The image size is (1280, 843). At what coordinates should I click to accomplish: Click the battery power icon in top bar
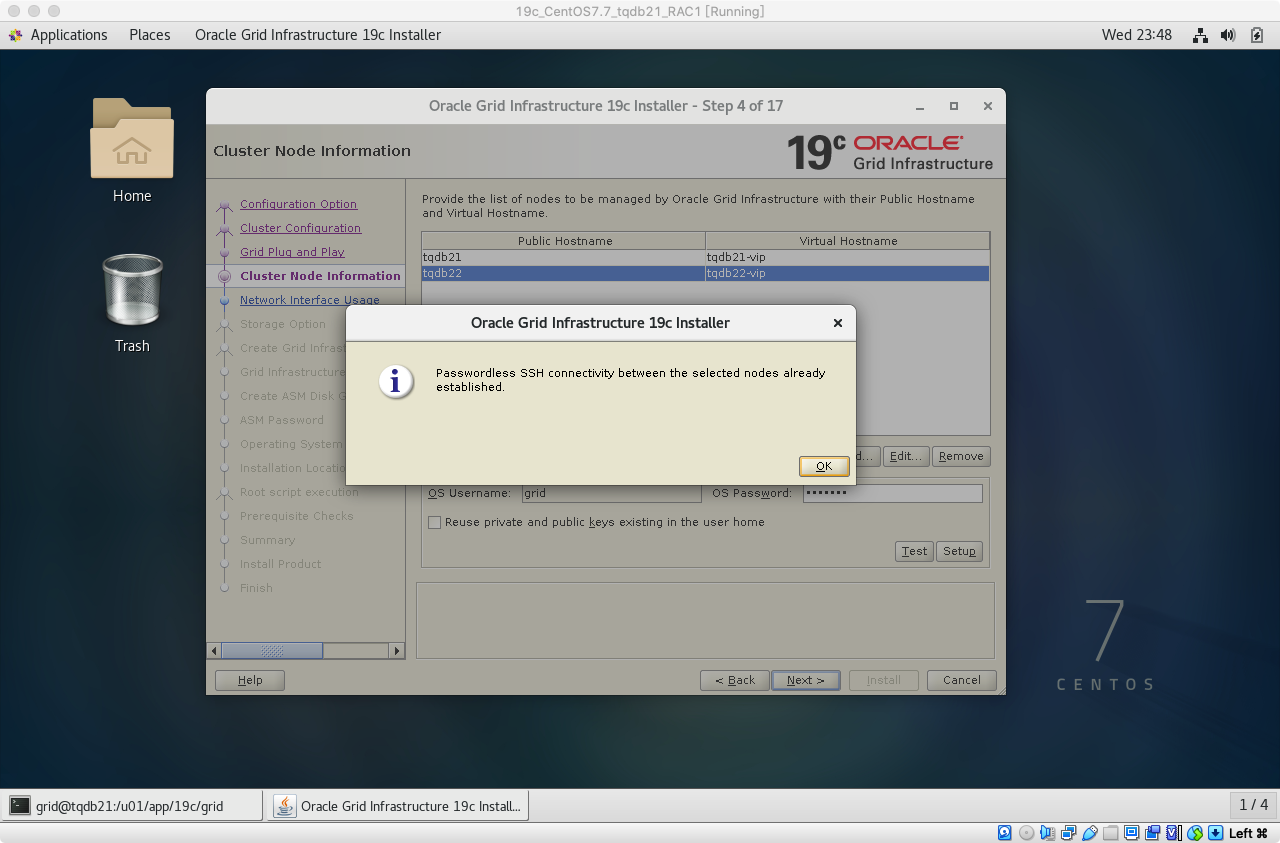pos(1257,35)
